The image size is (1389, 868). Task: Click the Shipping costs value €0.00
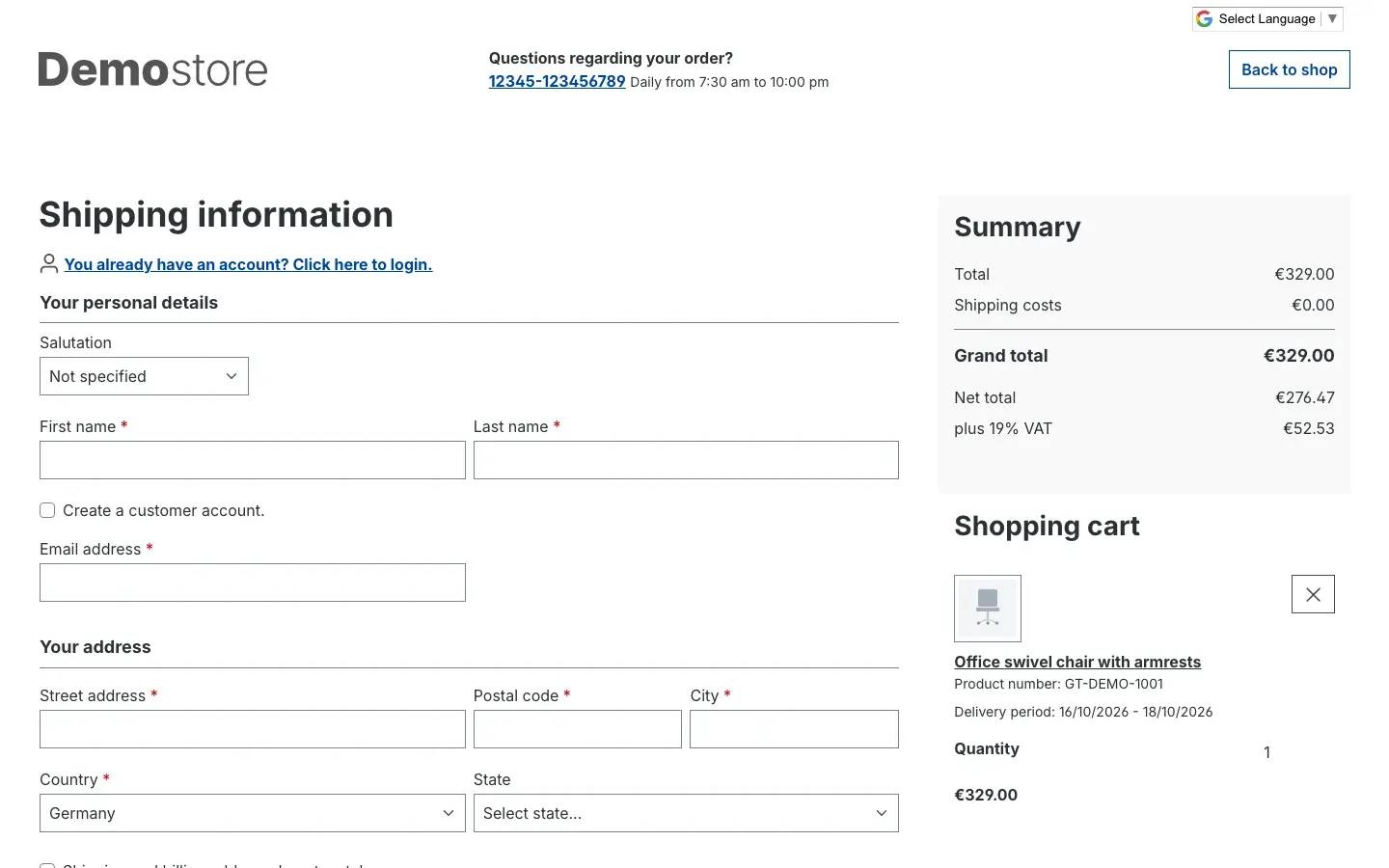1313,305
